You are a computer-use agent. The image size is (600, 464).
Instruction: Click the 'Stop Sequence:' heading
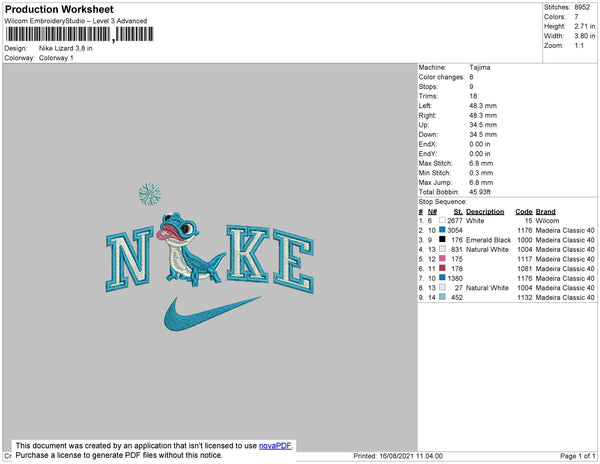[x=443, y=202]
